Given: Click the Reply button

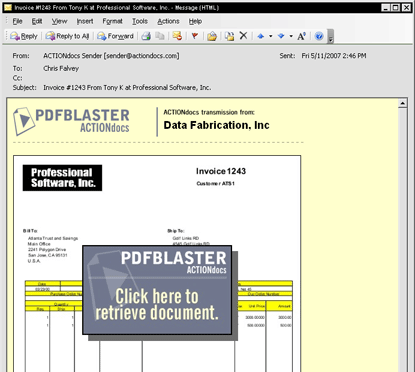Looking at the screenshot, I should pyautogui.click(x=24, y=36).
